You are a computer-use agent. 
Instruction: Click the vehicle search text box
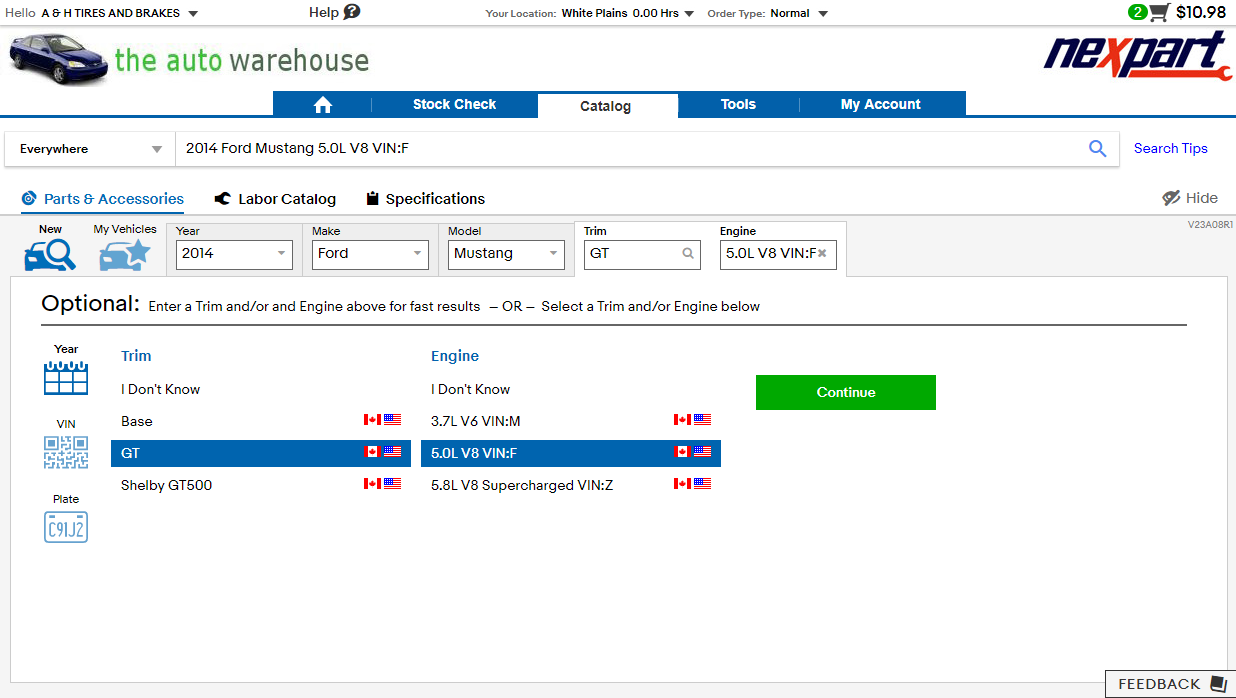[631, 149]
